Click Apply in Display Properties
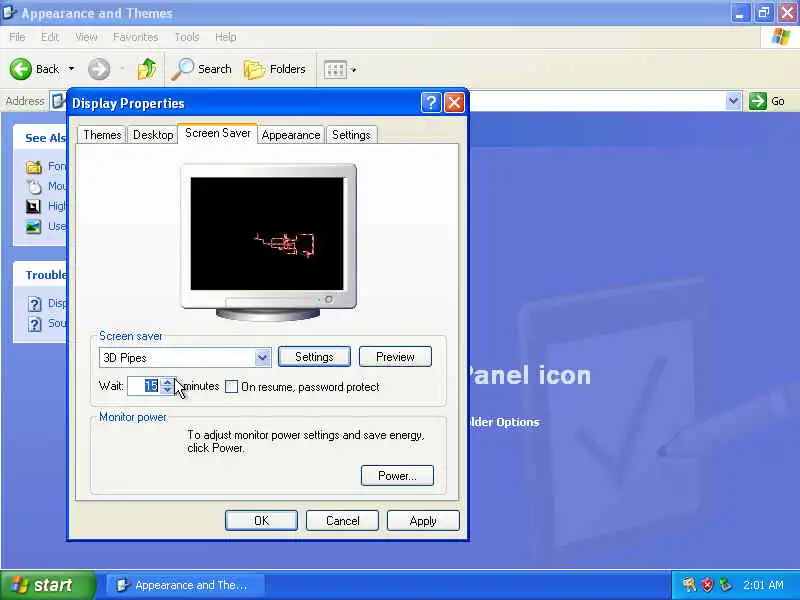800x600 pixels. click(x=423, y=521)
